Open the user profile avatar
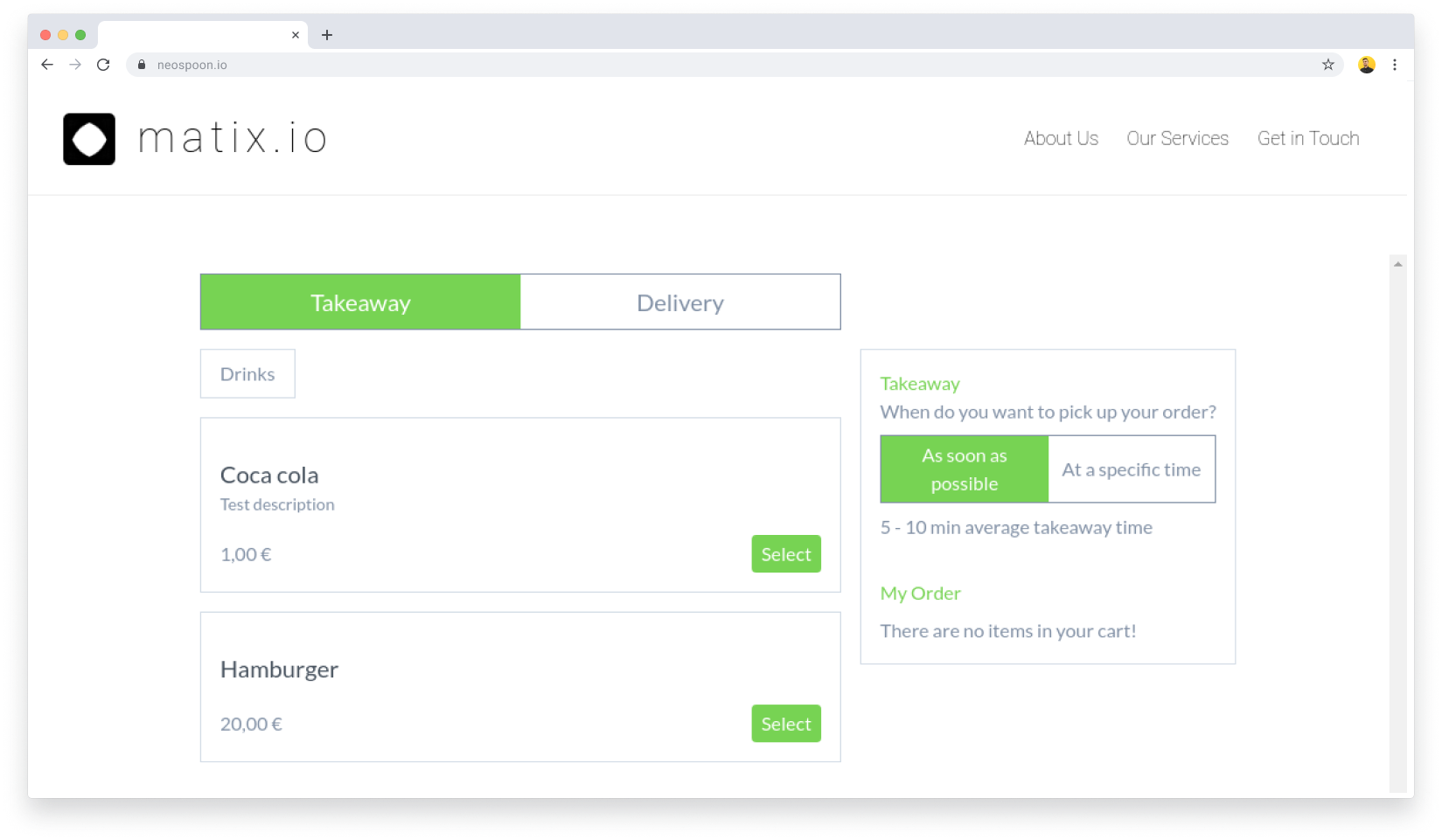This screenshot has width=1442, height=840. click(1366, 65)
